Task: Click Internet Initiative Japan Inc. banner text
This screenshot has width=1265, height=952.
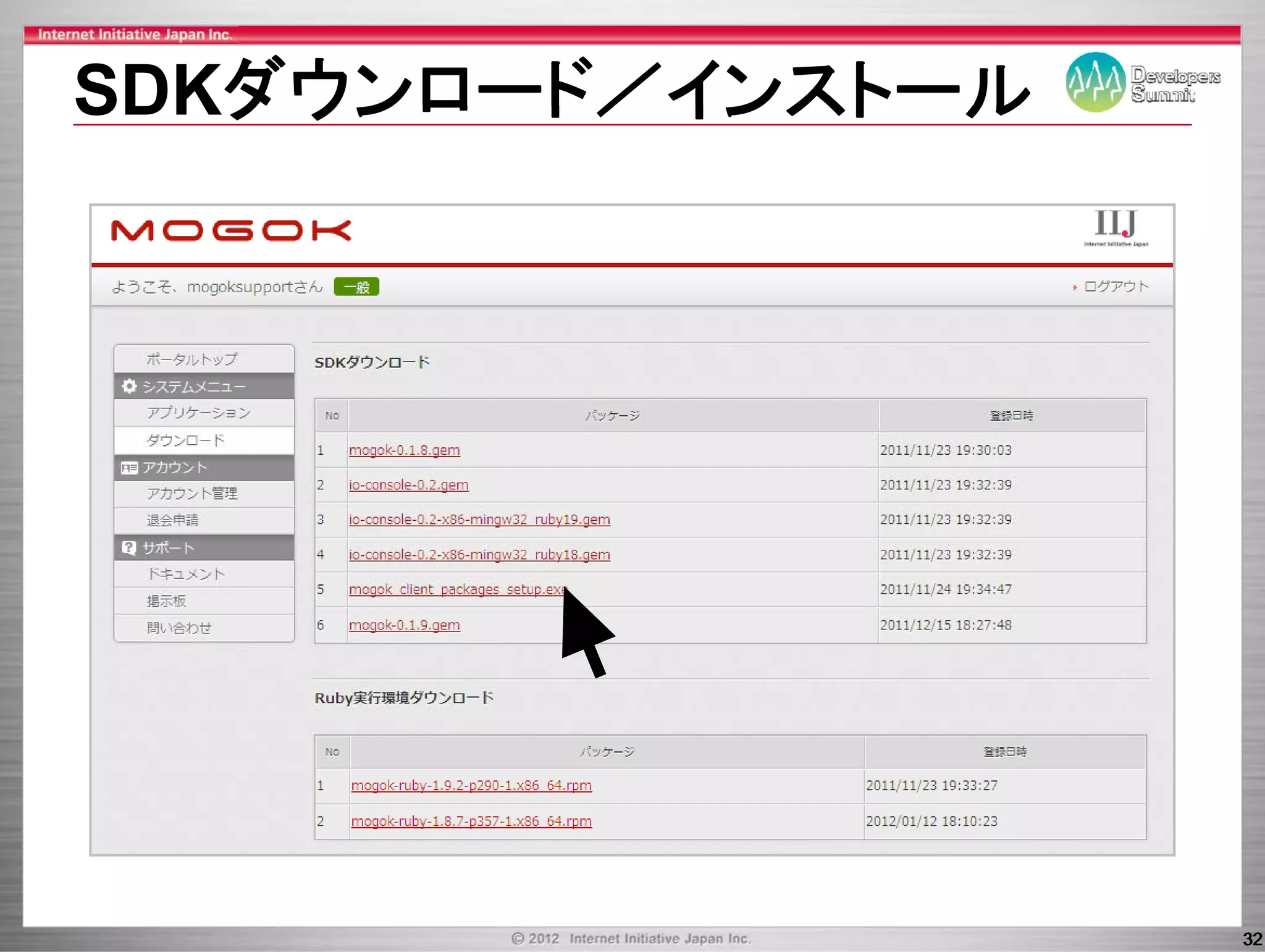Action: (x=135, y=35)
